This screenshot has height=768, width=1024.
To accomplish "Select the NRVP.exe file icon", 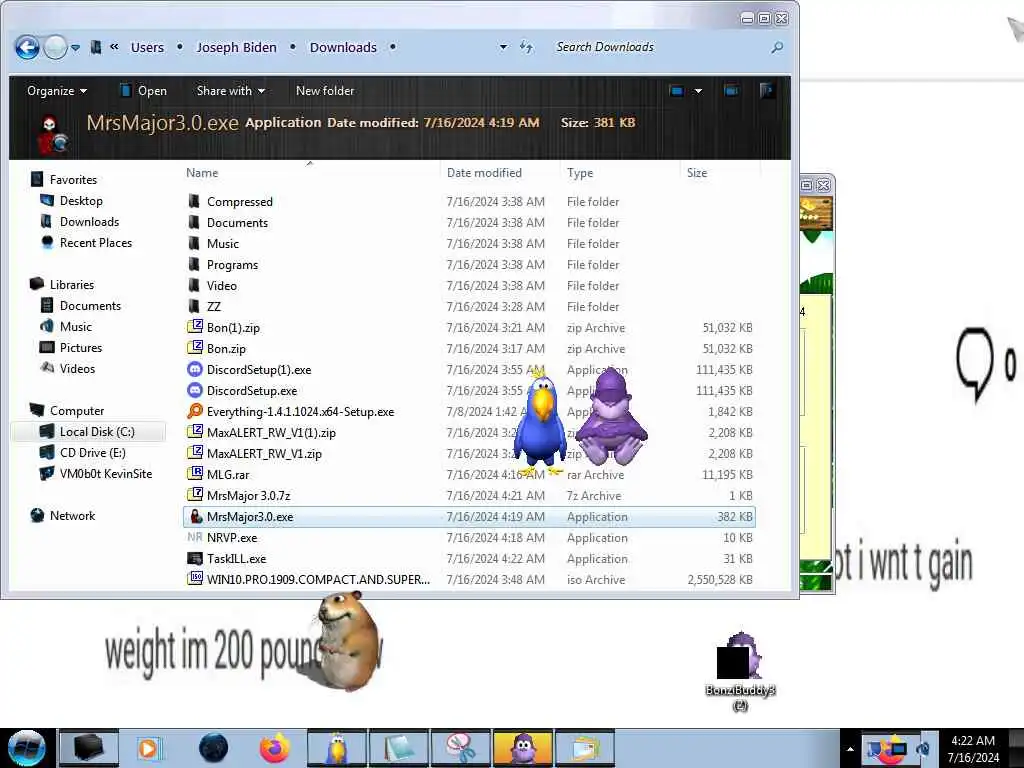I will (195, 537).
